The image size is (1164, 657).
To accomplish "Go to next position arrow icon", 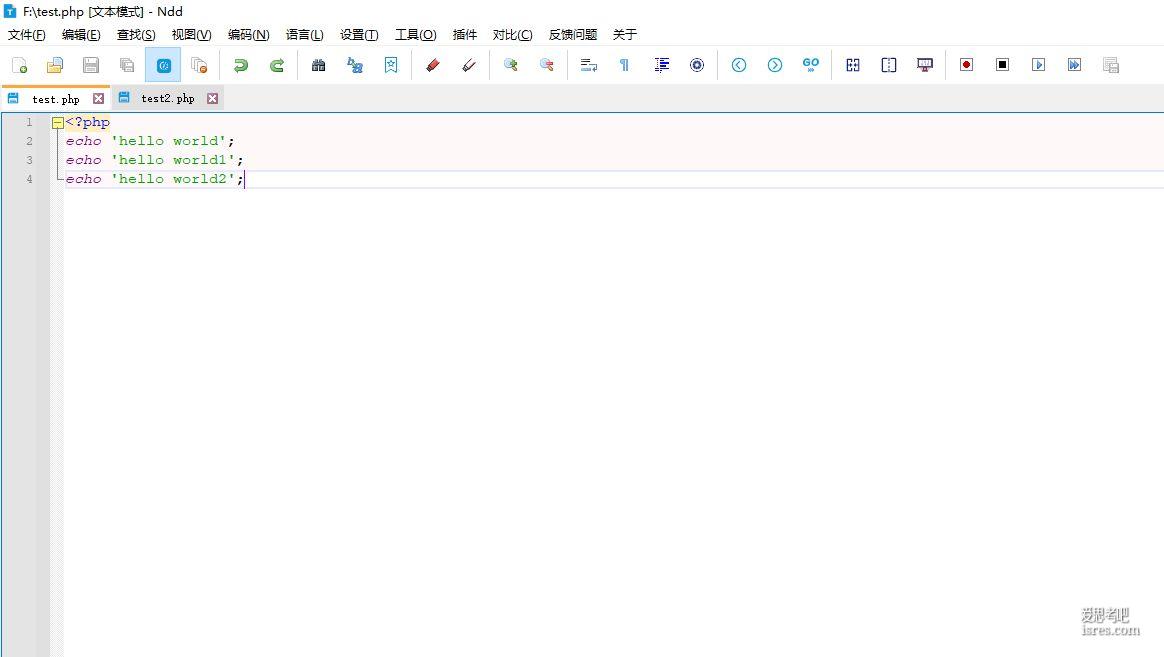I will click(x=774, y=65).
